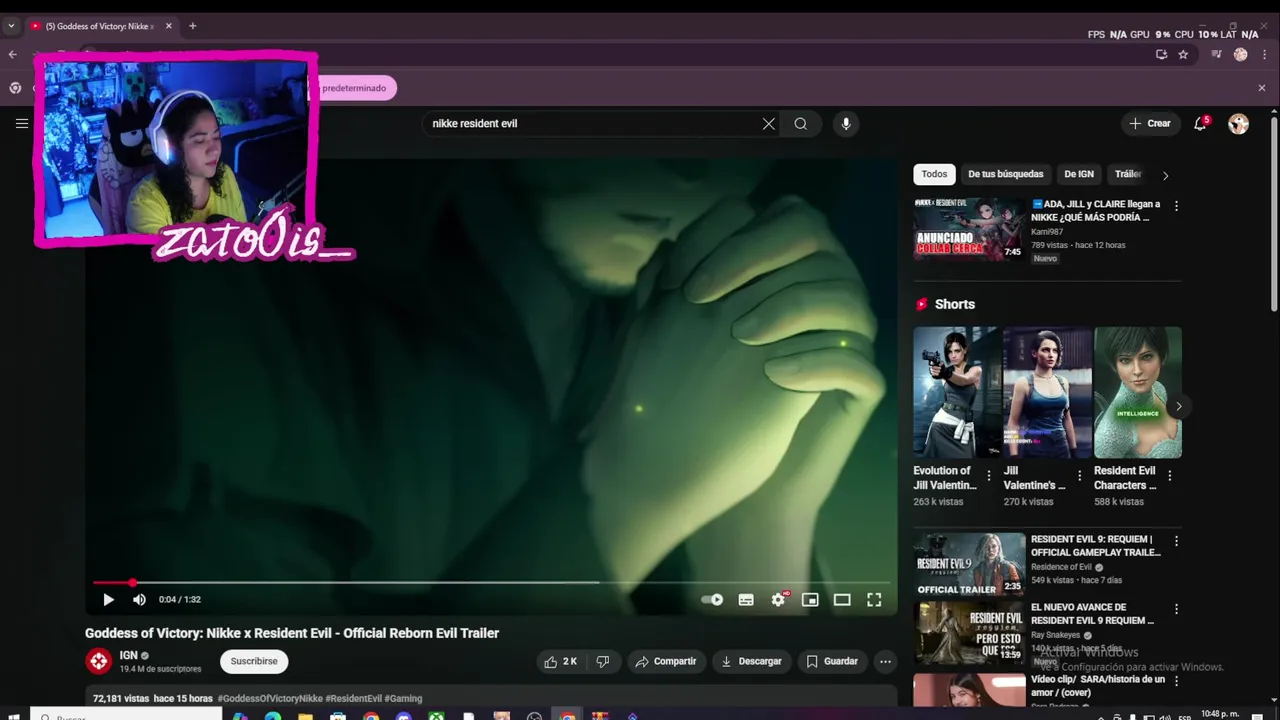
Task: Open 'ADA, JILL y CLAIRE' video thumbnail
Action: pos(969,229)
